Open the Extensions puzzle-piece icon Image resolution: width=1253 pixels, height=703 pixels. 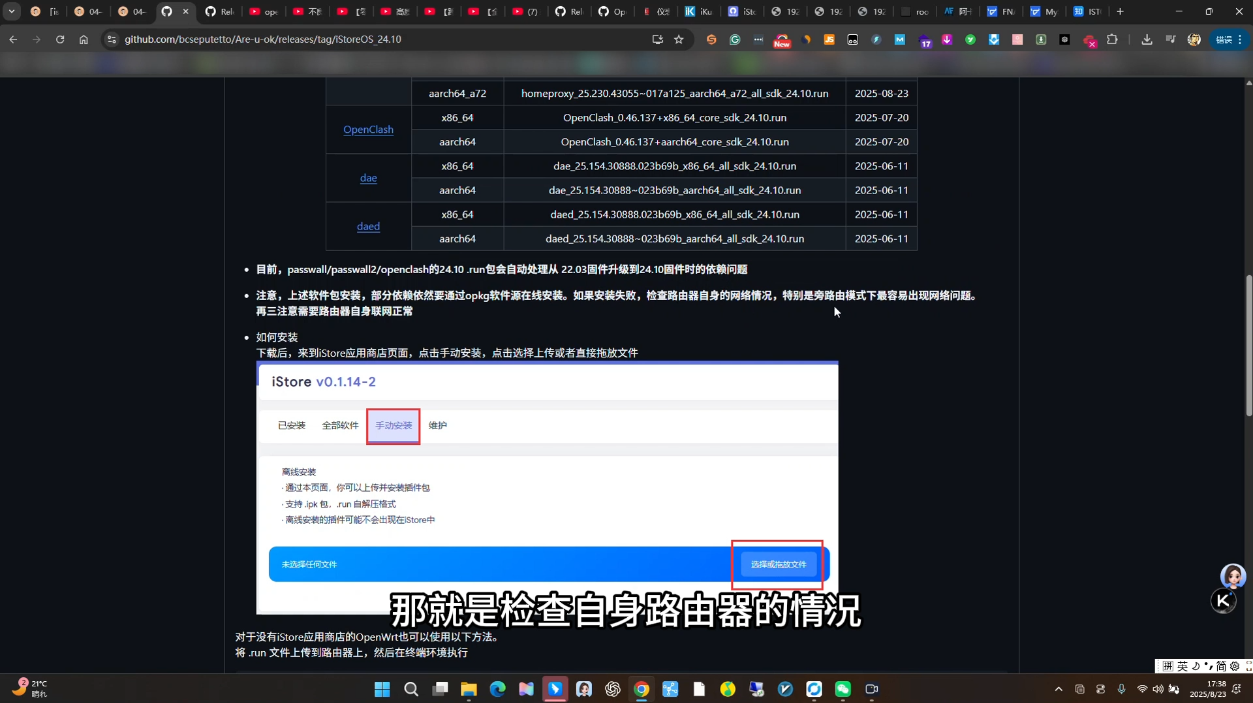click(1113, 40)
